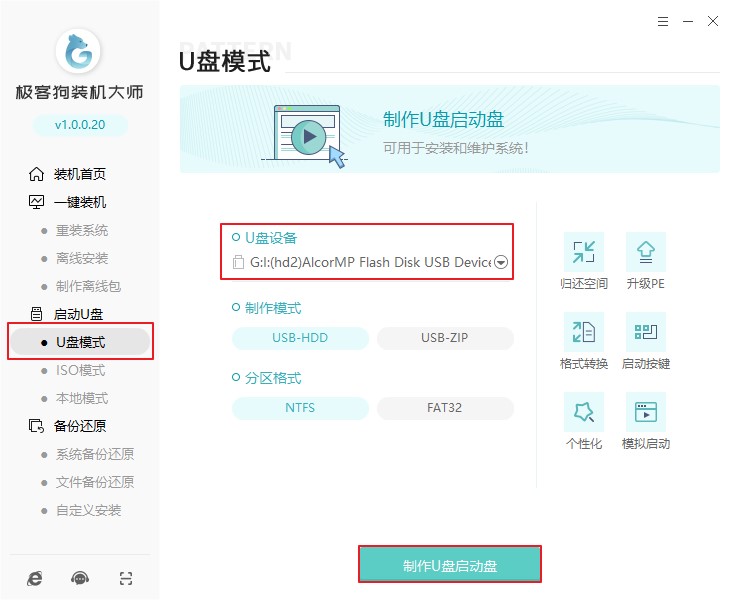Screen dimensions: 740x600
Task: Click the 制作U盘启动盘 button
Action: [x=450, y=565]
